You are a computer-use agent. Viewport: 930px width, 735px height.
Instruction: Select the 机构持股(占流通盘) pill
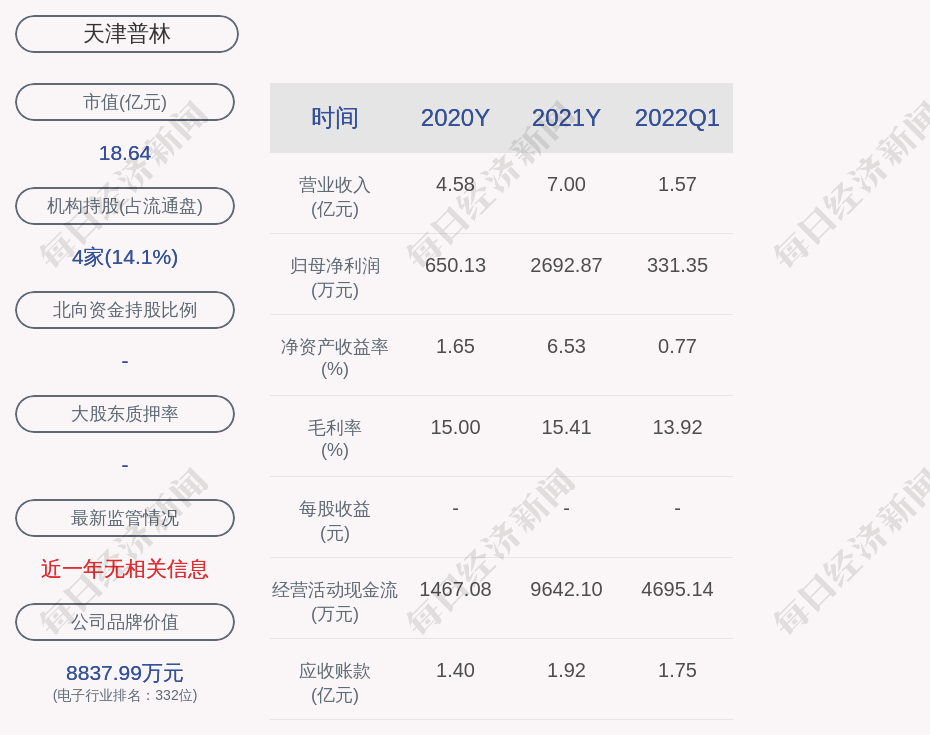(x=125, y=206)
